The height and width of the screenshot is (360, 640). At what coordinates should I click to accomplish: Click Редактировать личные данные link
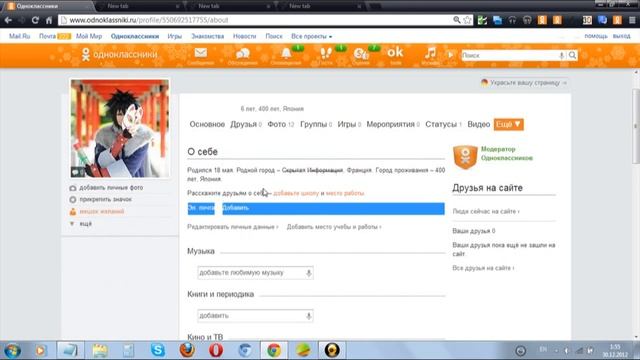(x=233, y=227)
